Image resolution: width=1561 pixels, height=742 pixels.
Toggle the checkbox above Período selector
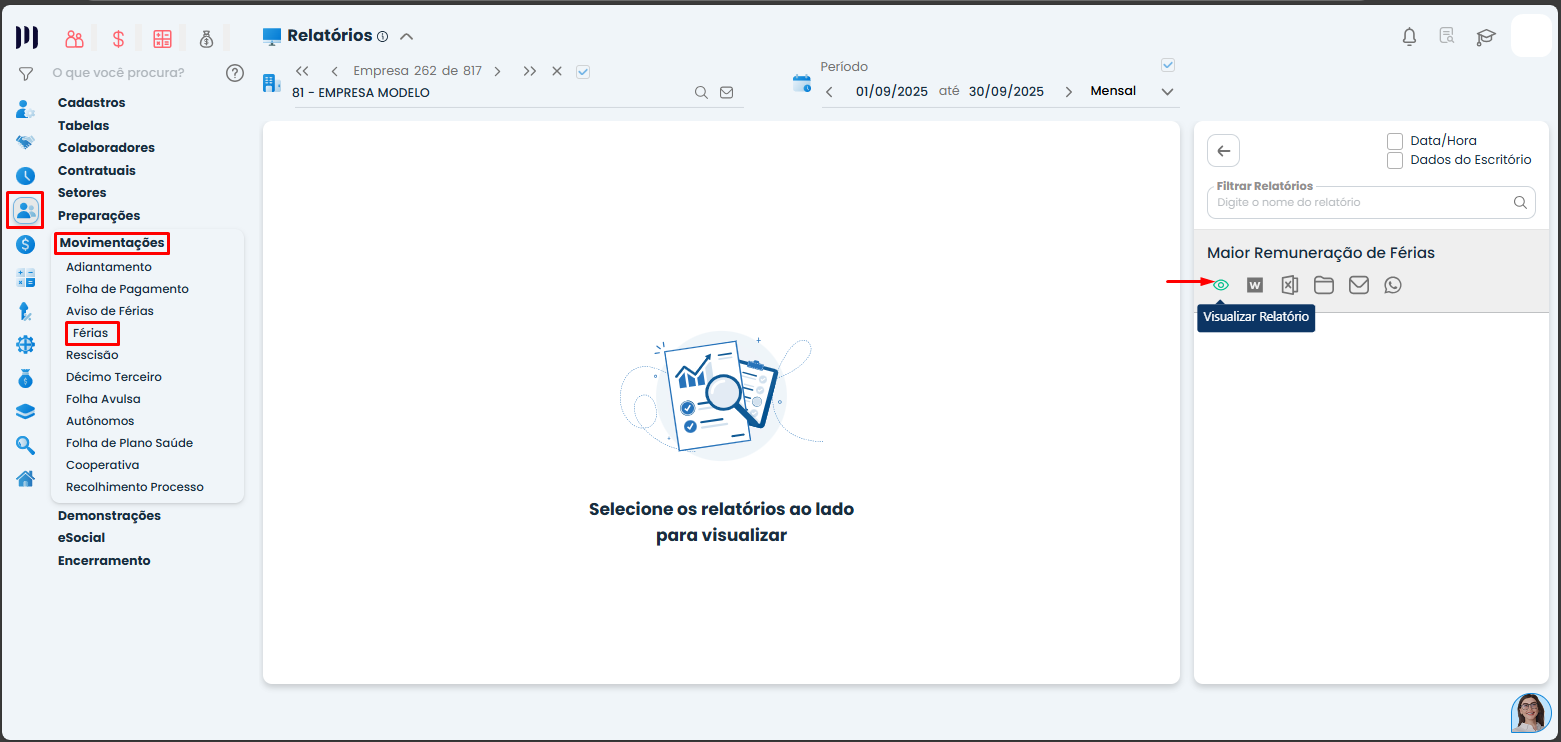pos(1167,65)
